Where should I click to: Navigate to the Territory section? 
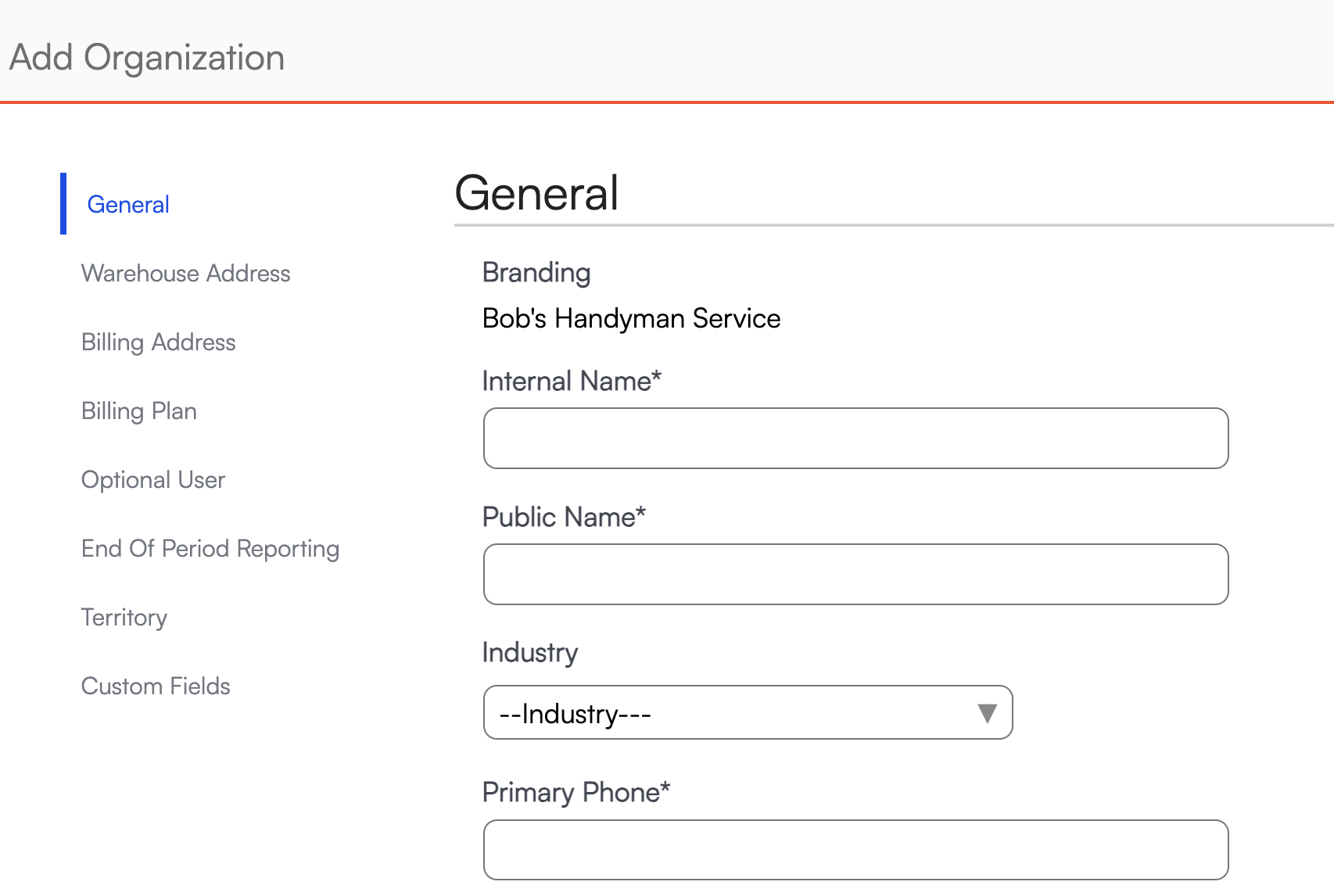click(x=124, y=617)
